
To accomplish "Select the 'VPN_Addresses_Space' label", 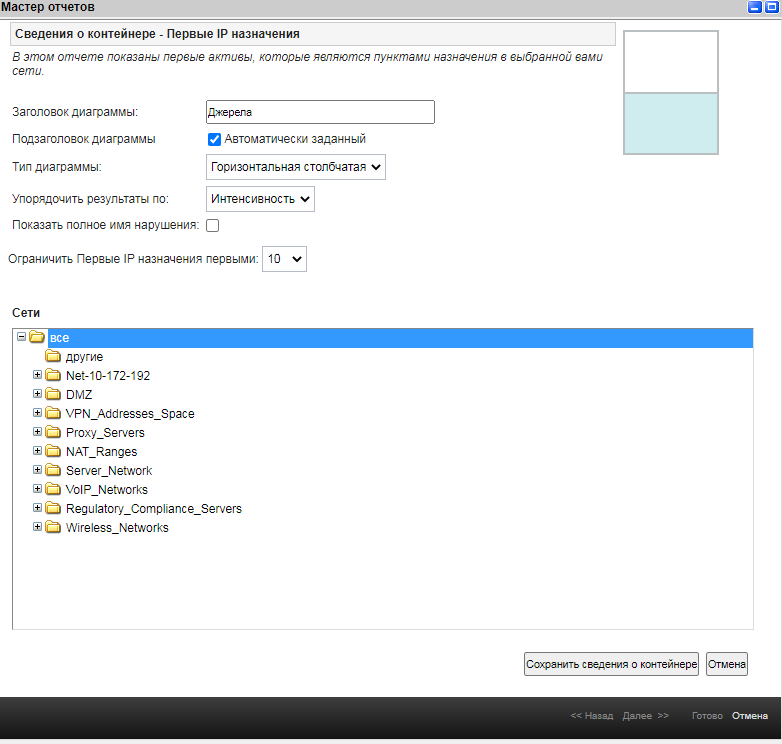I will pos(130,413).
